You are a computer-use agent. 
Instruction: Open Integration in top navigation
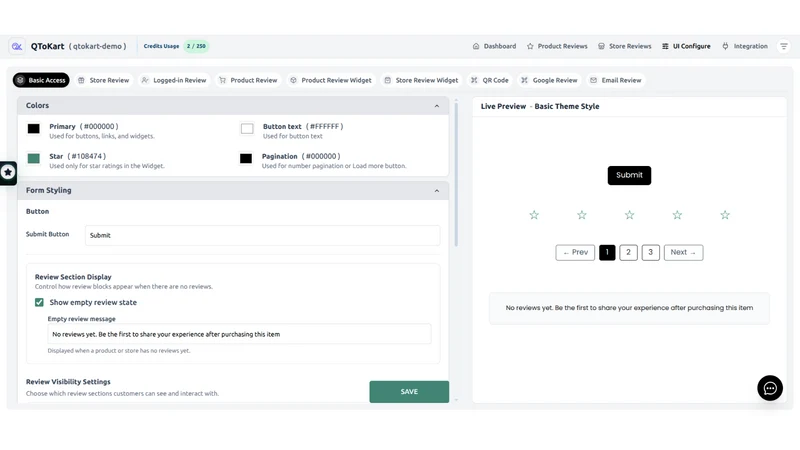(x=745, y=46)
